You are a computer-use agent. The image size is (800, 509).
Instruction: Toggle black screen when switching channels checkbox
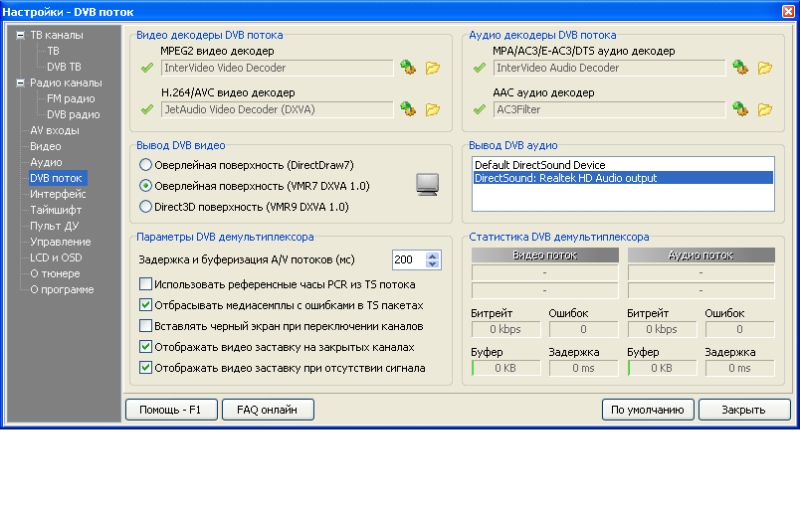(146, 326)
